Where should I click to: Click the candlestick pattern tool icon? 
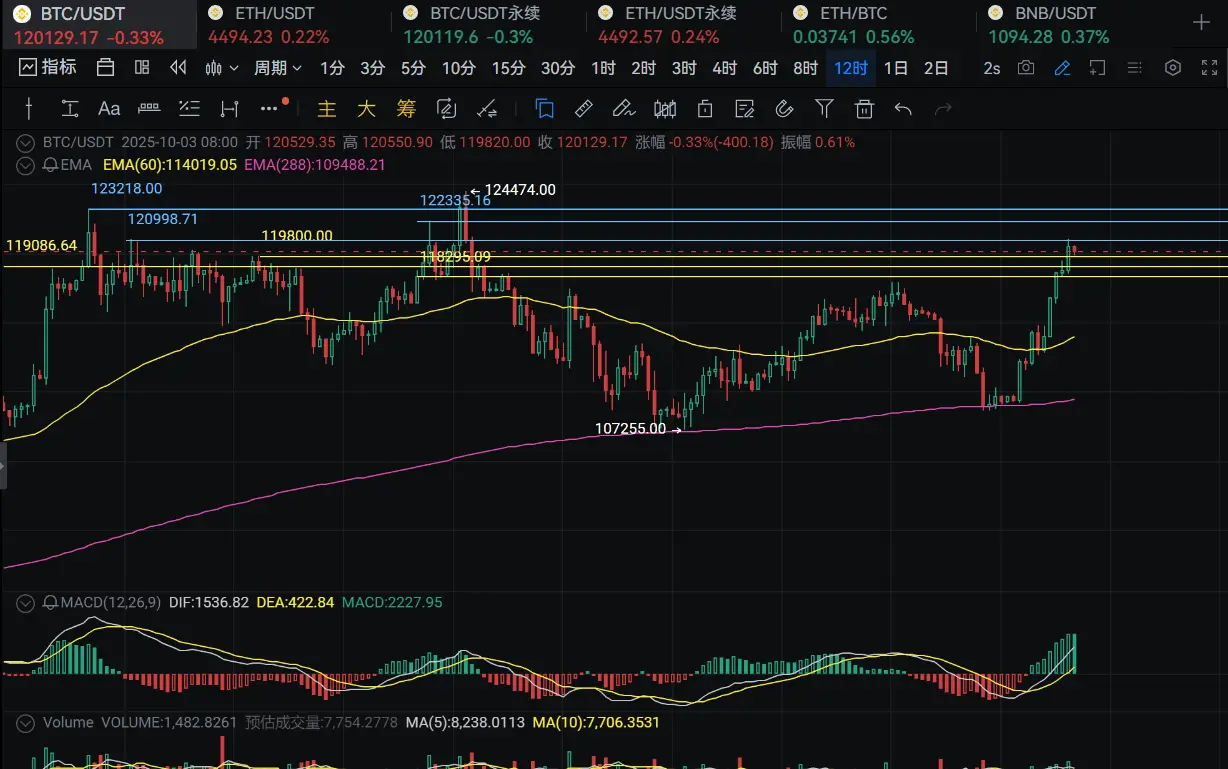(665, 109)
